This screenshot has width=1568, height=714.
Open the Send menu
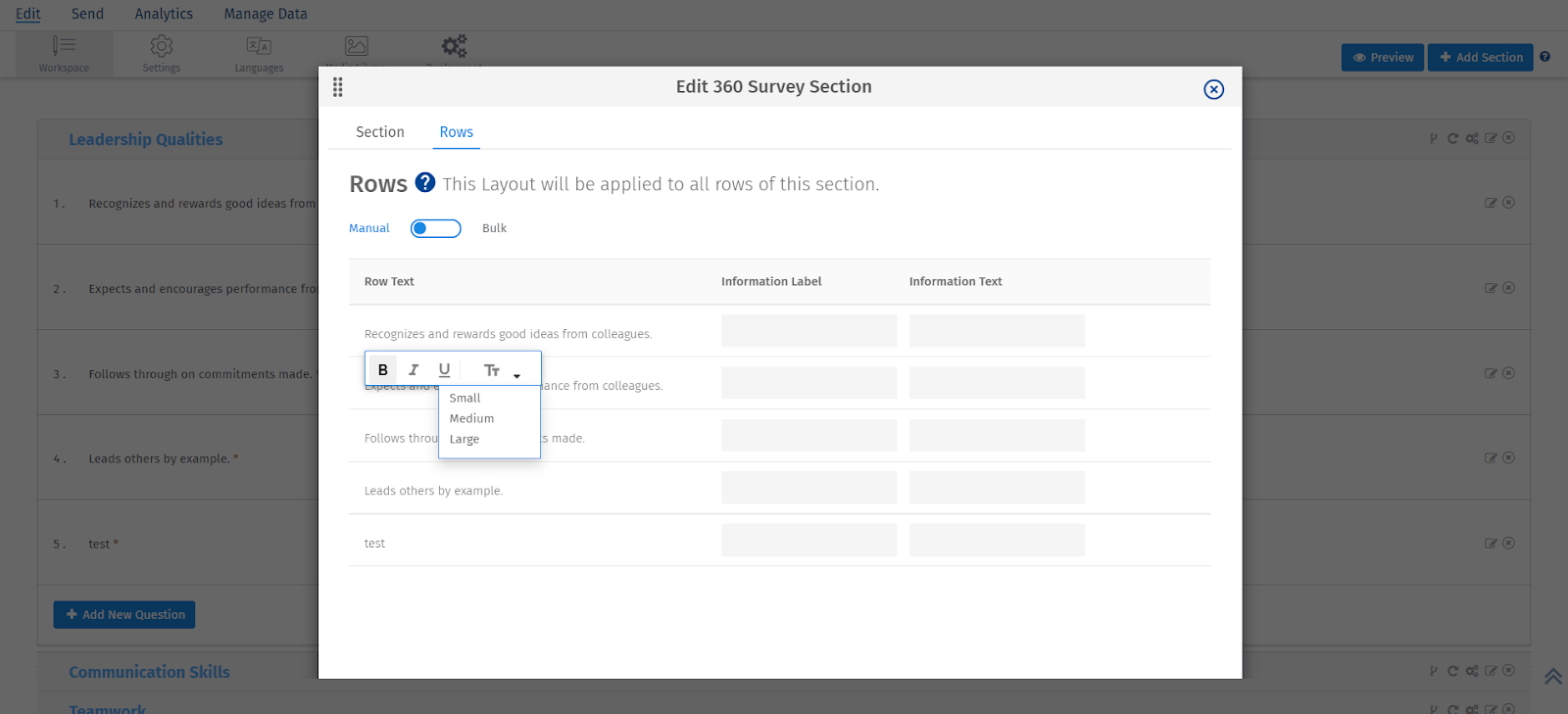point(87,14)
